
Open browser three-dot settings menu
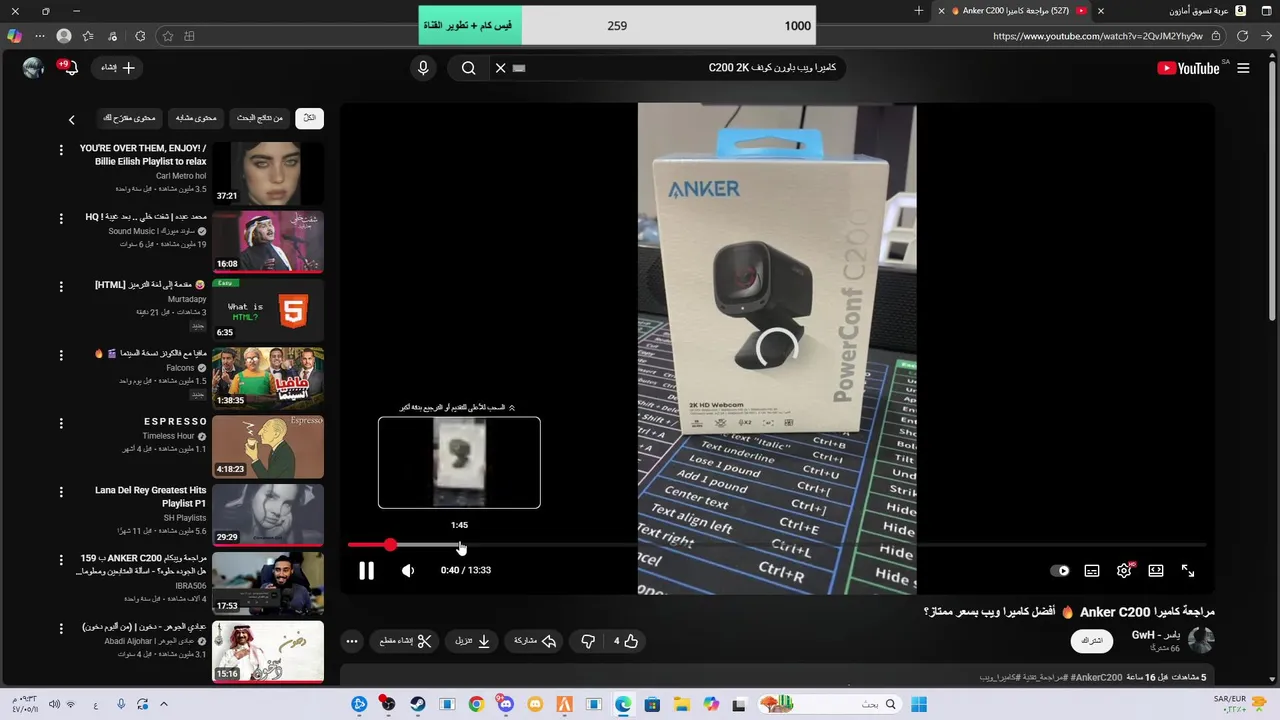39,36
